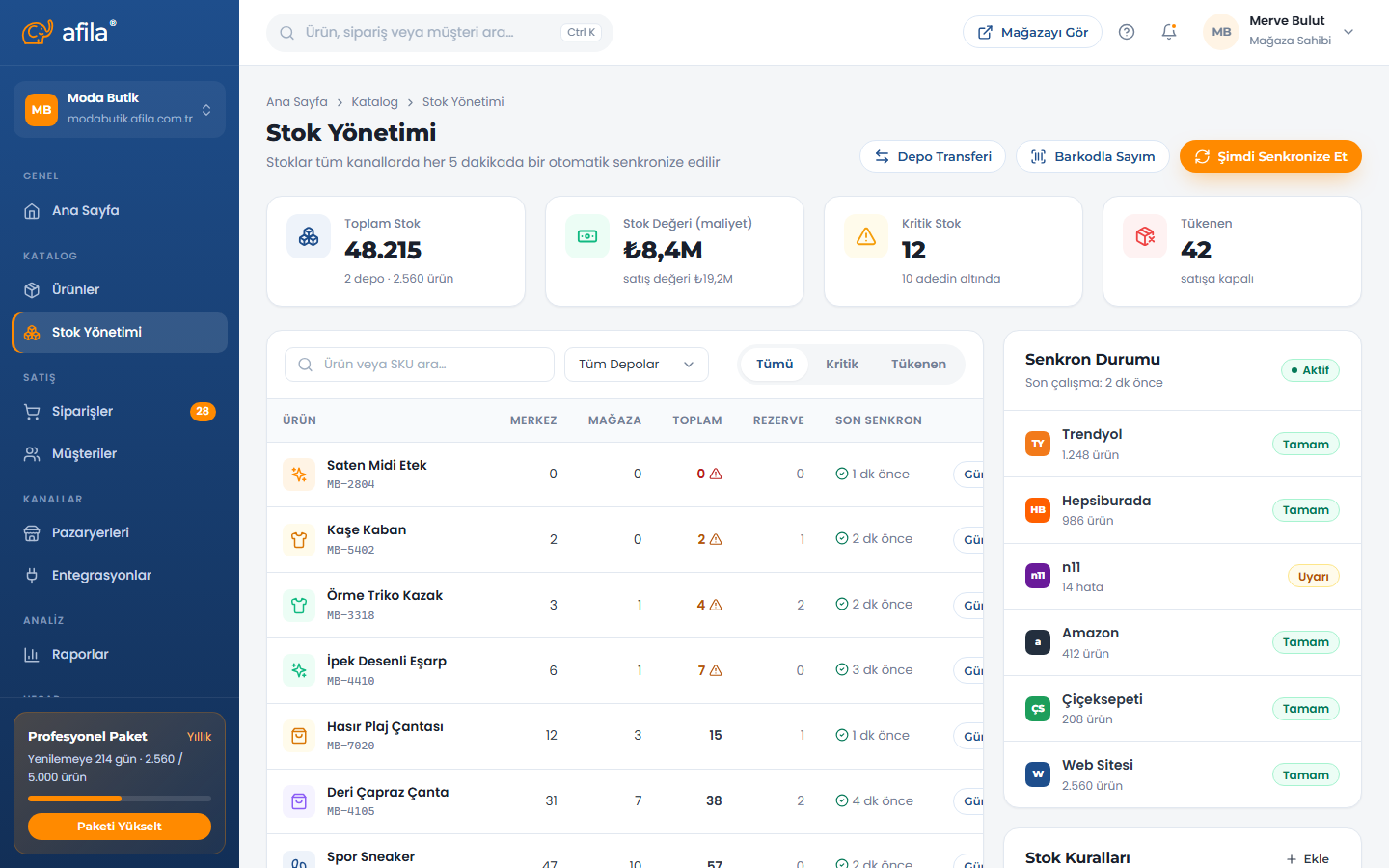Click the Amazon channel icon
Screen dimensions: 1389x868
pos(1038,642)
